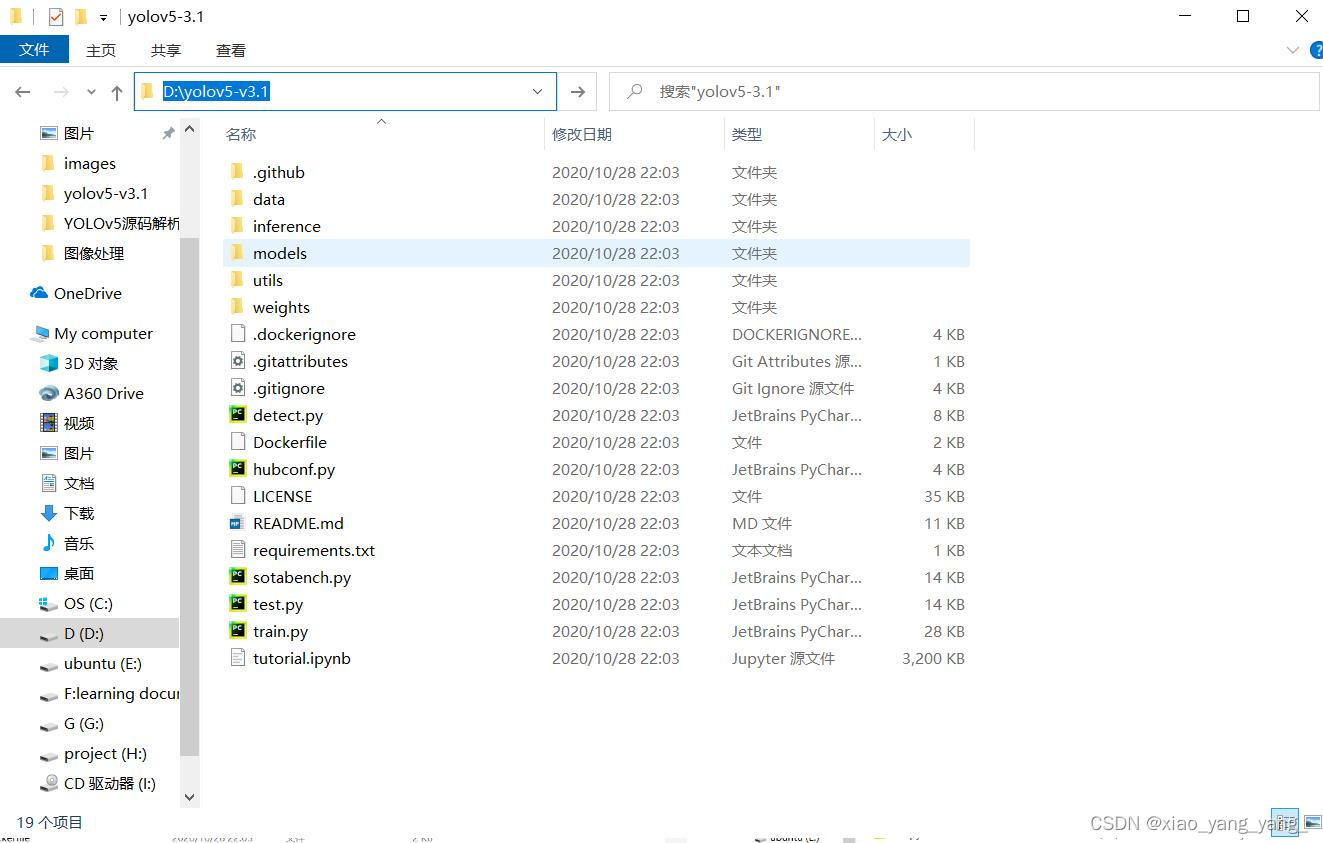Click the hubconf.py PyCharm file icon
Image resolution: width=1323 pixels, height=843 pixels.
237,469
